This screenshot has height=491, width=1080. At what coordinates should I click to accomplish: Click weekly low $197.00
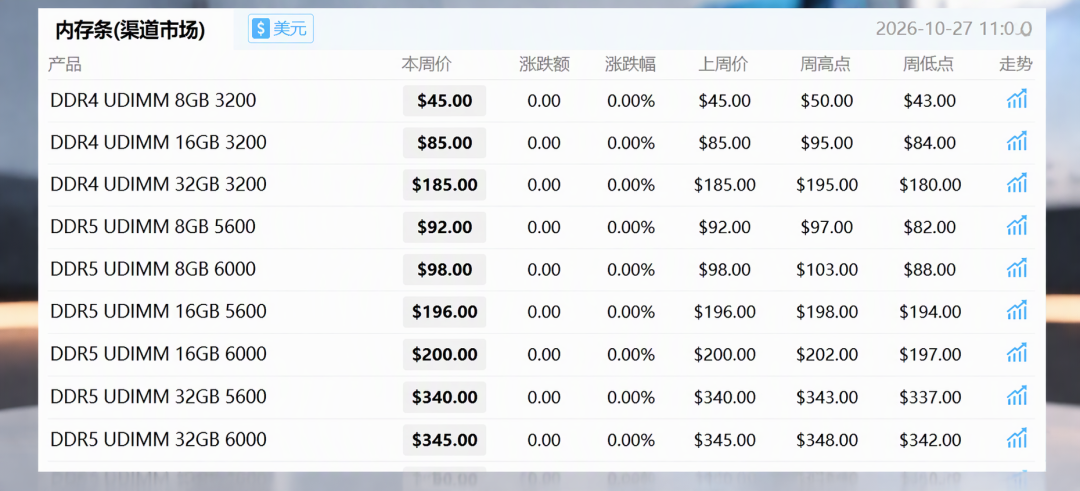coord(930,355)
